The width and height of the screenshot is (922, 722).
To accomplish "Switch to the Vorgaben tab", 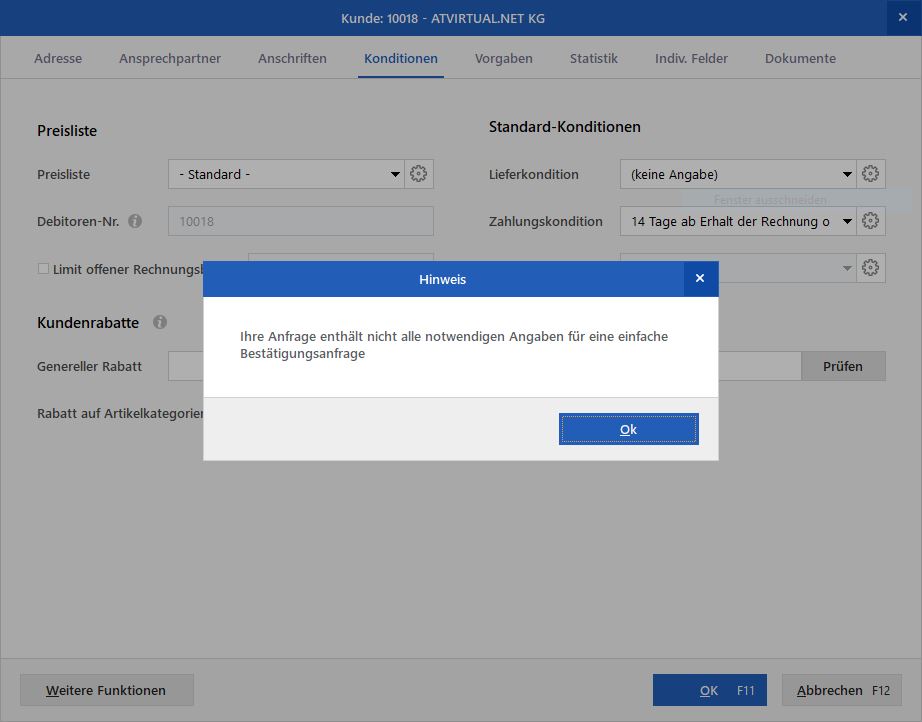I will (504, 58).
